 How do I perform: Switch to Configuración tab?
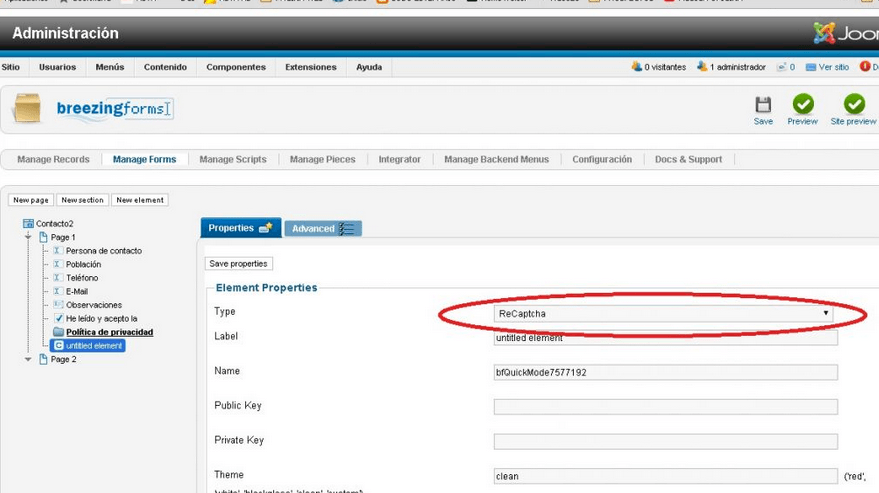coord(602,159)
